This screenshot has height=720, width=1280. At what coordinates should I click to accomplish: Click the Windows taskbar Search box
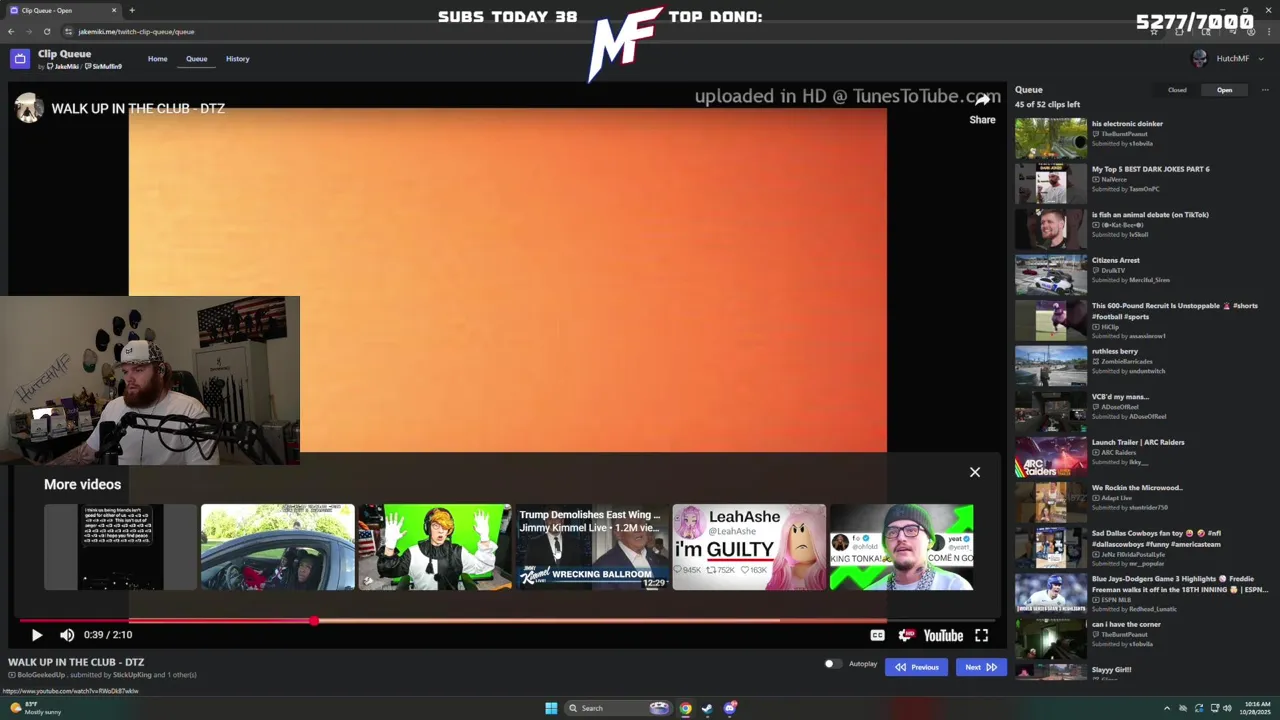[x=617, y=708]
